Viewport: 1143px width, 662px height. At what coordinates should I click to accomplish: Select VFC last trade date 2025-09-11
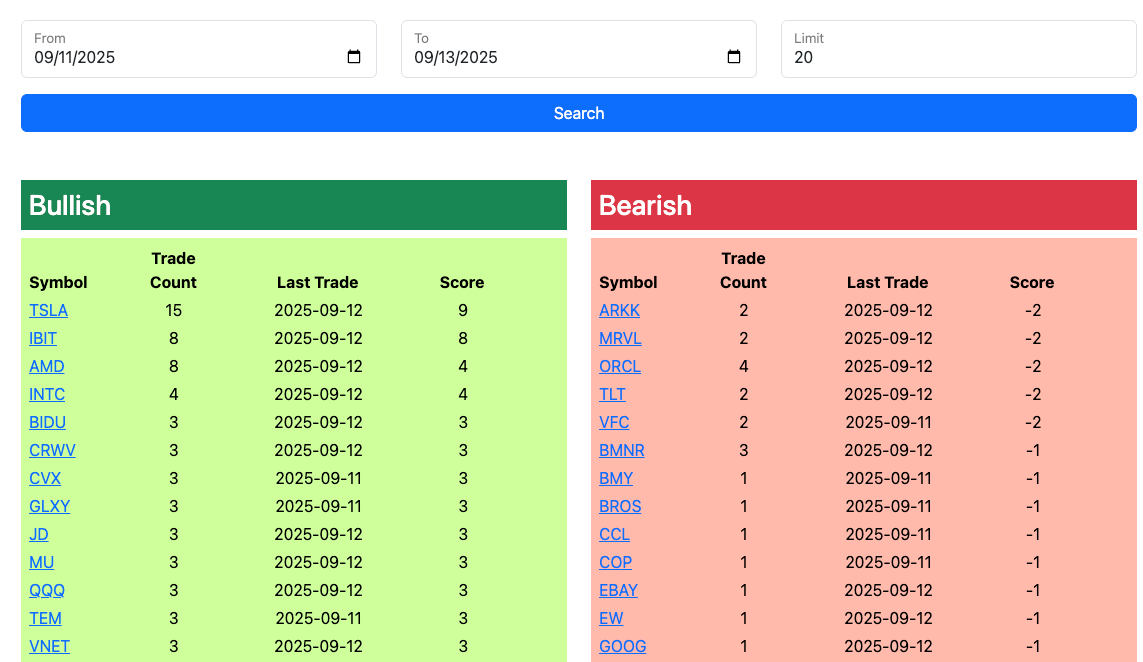click(889, 423)
